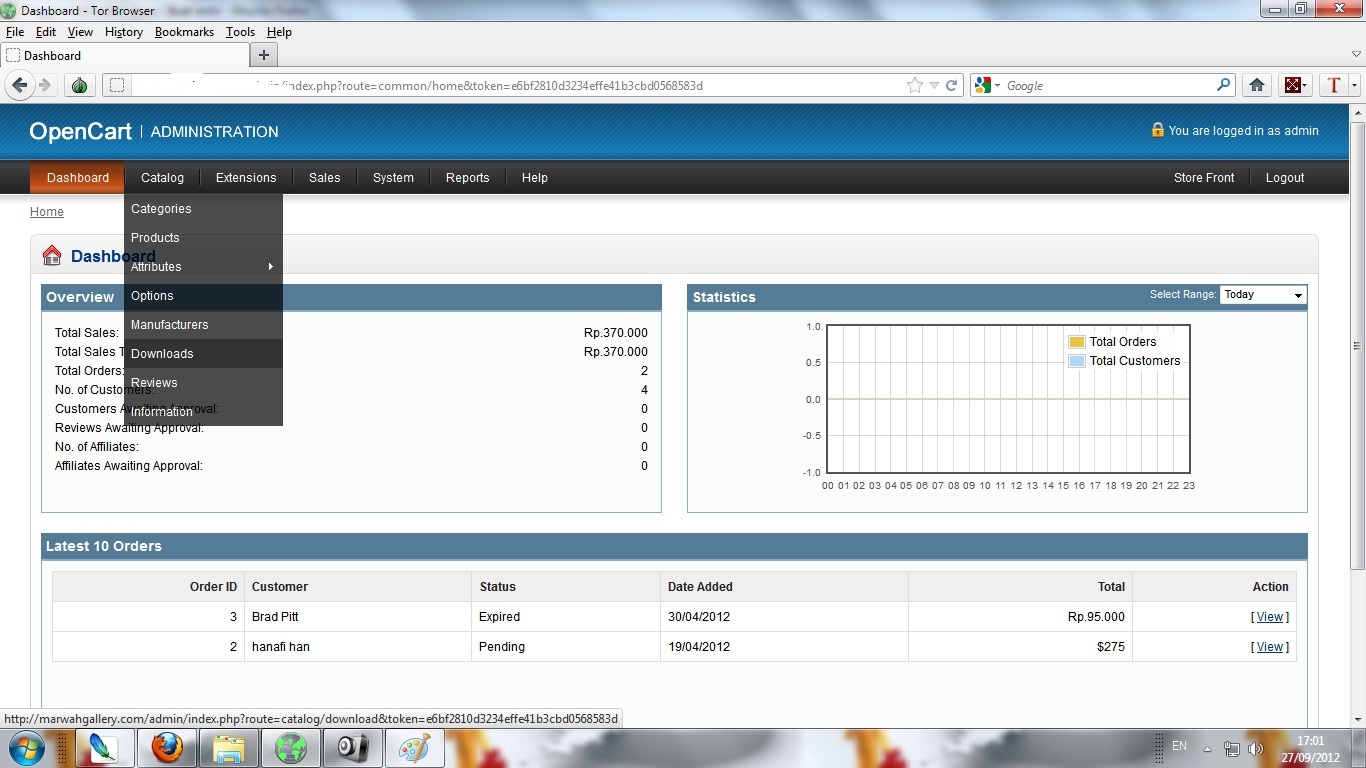Select Reviews in Catalog dropdown
The height and width of the screenshot is (768, 1366).
[203, 383]
